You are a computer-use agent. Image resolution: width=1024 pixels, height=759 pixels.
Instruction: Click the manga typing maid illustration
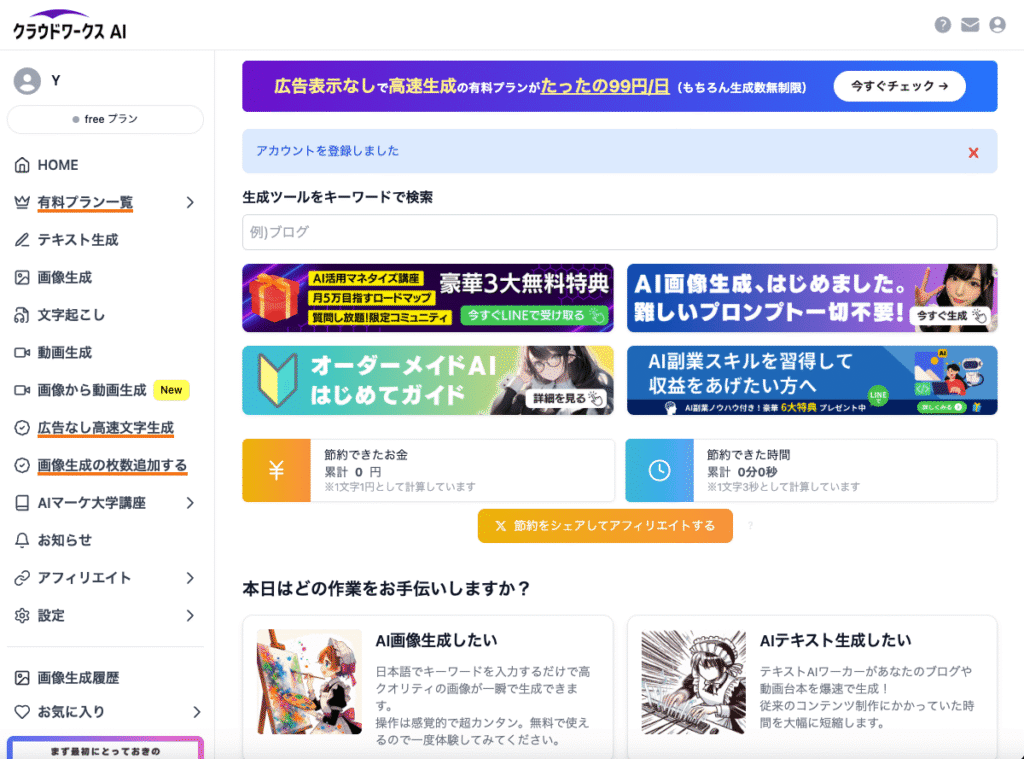tap(694, 682)
